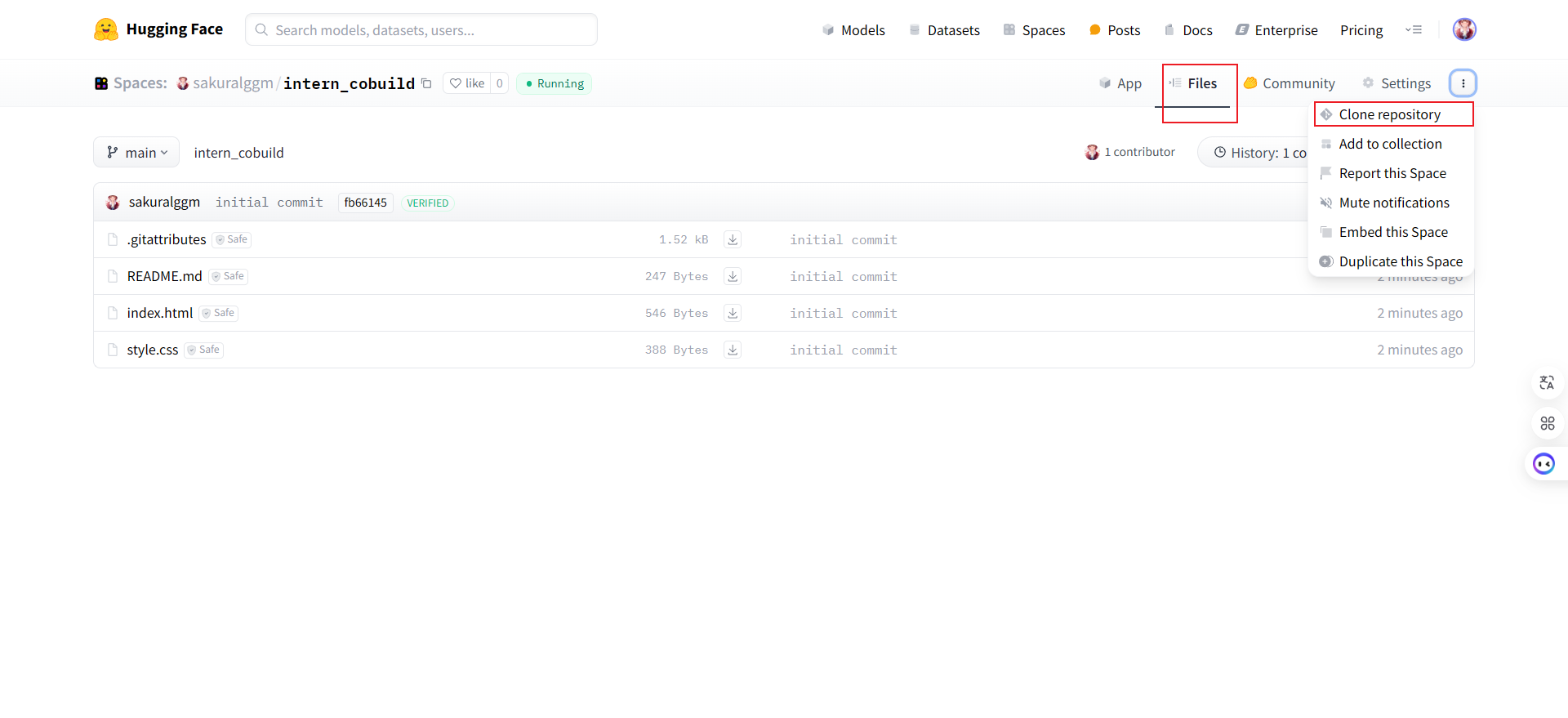
Task: Select Mute notifications
Action: 1391,203
